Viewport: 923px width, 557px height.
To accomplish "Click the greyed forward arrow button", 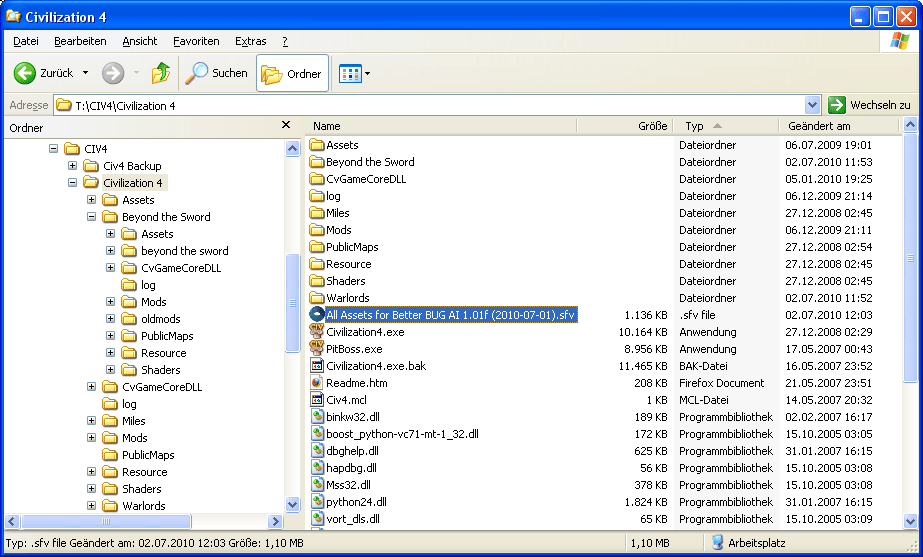I will point(113,73).
